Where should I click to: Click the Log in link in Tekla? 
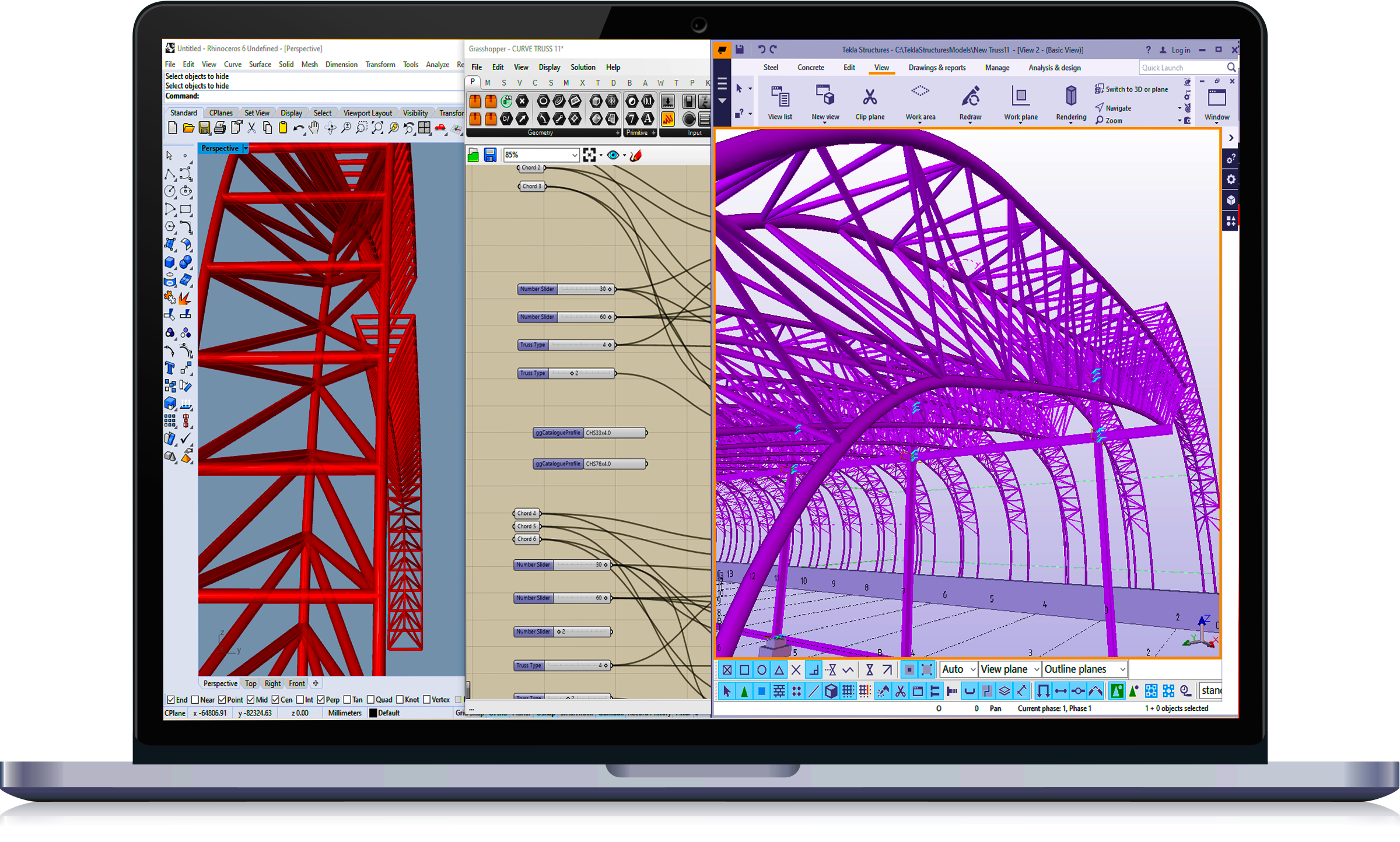tap(1181, 50)
